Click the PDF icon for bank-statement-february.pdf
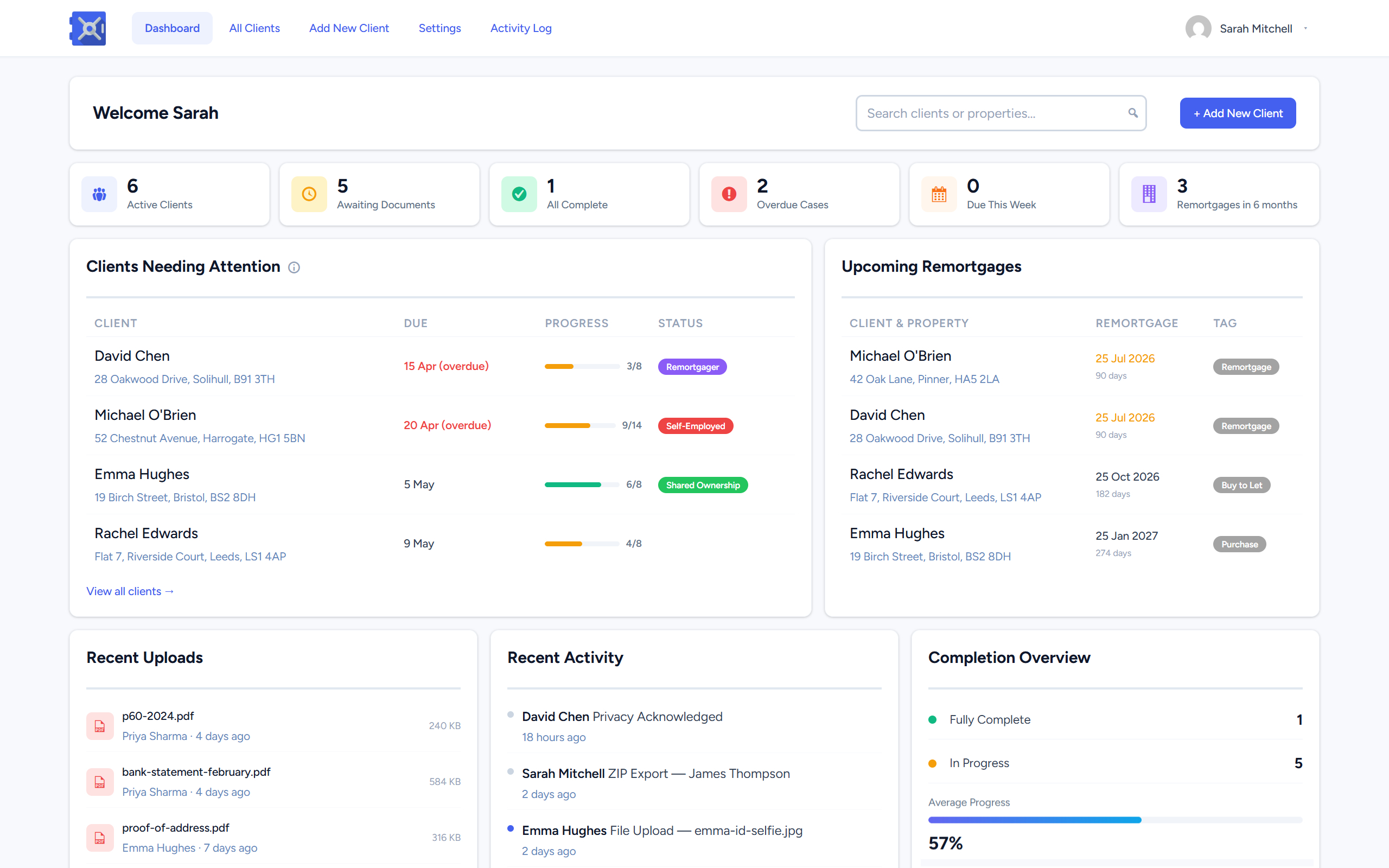This screenshot has width=1389, height=868. pyautogui.click(x=100, y=782)
